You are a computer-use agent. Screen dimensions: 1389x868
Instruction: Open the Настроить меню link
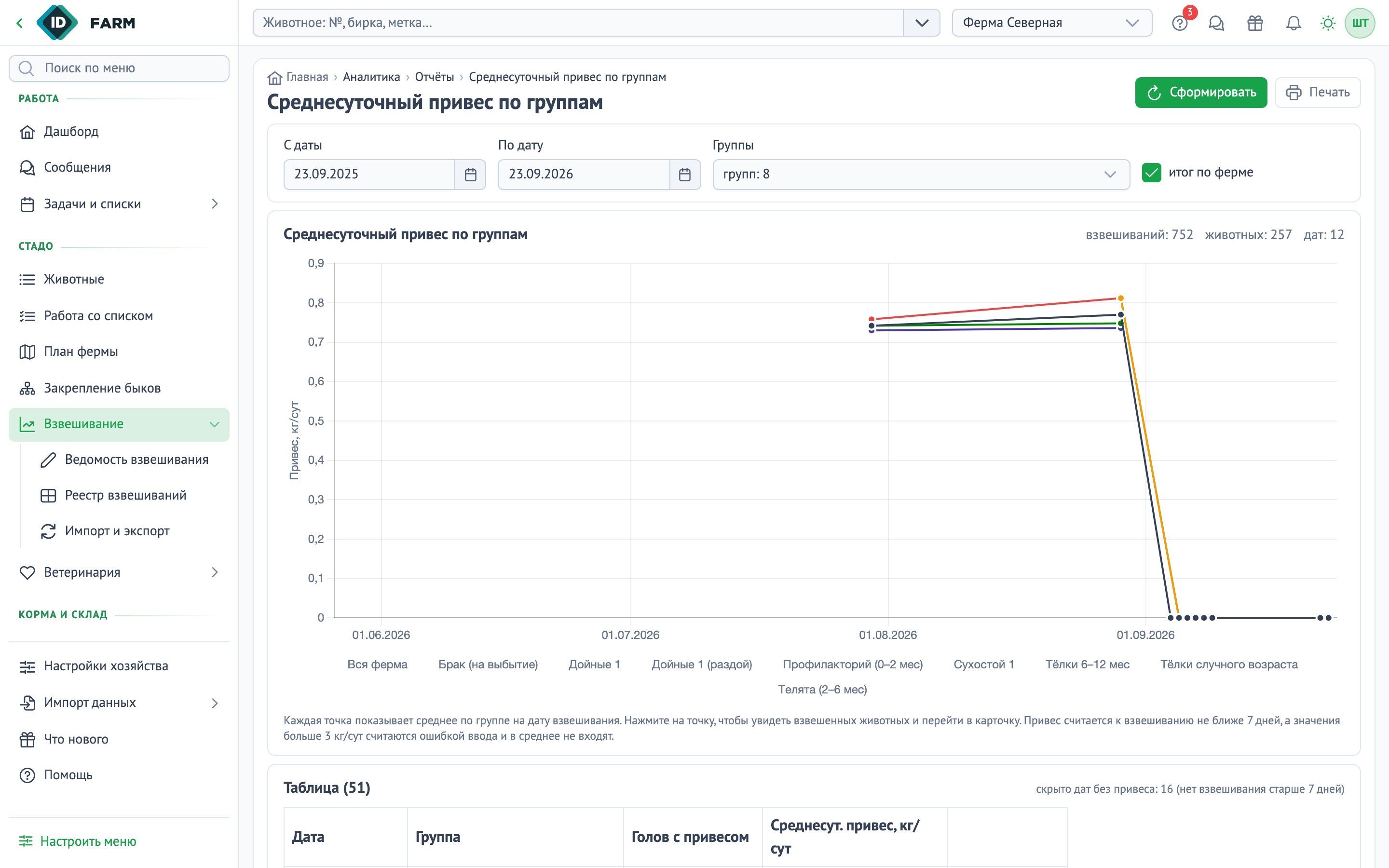pos(78,841)
